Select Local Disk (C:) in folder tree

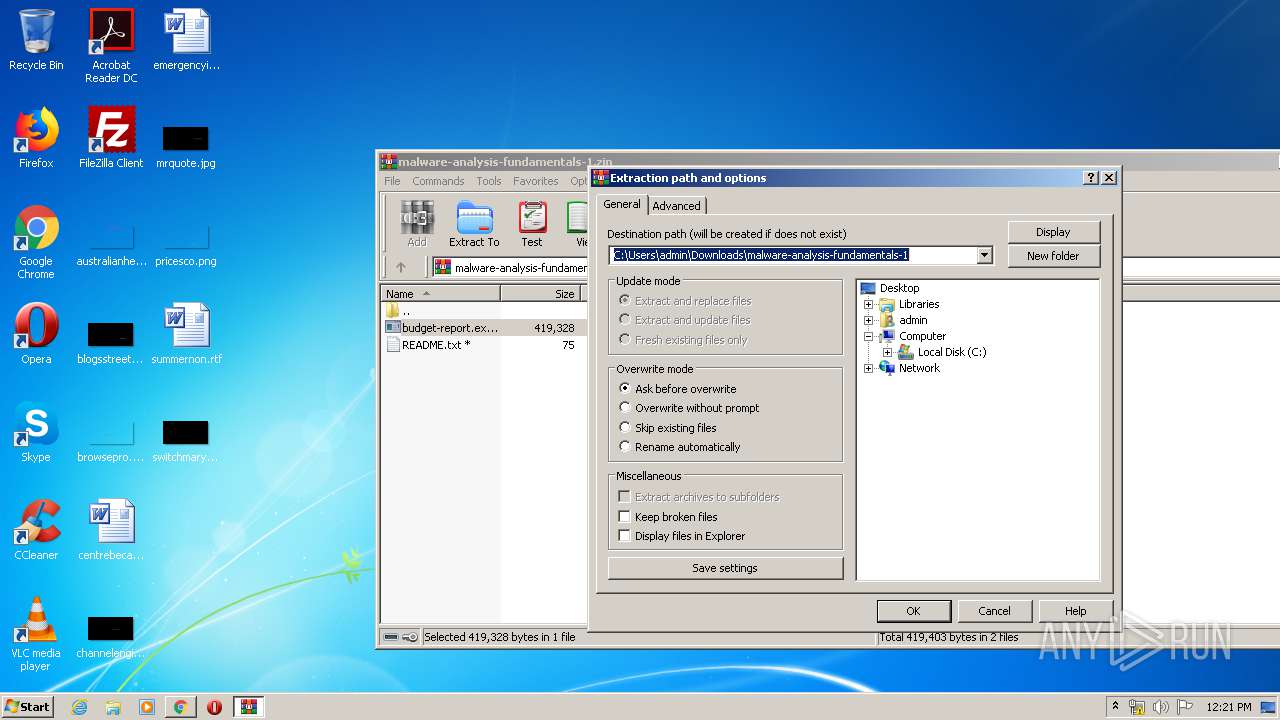click(x=952, y=352)
